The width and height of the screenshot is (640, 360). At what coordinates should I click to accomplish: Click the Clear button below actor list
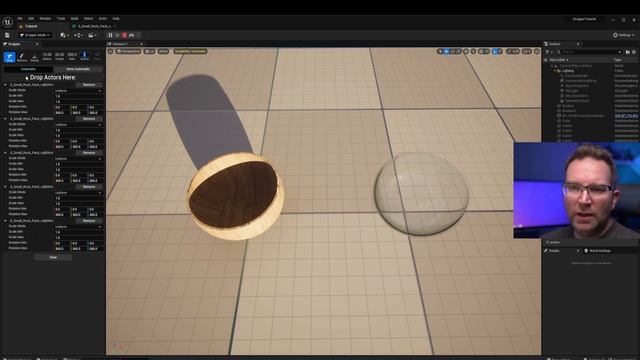coord(53,258)
